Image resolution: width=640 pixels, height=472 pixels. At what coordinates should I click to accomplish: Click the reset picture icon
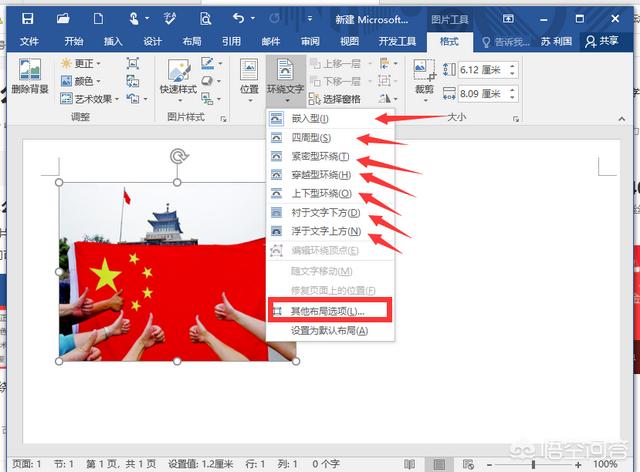point(133,98)
